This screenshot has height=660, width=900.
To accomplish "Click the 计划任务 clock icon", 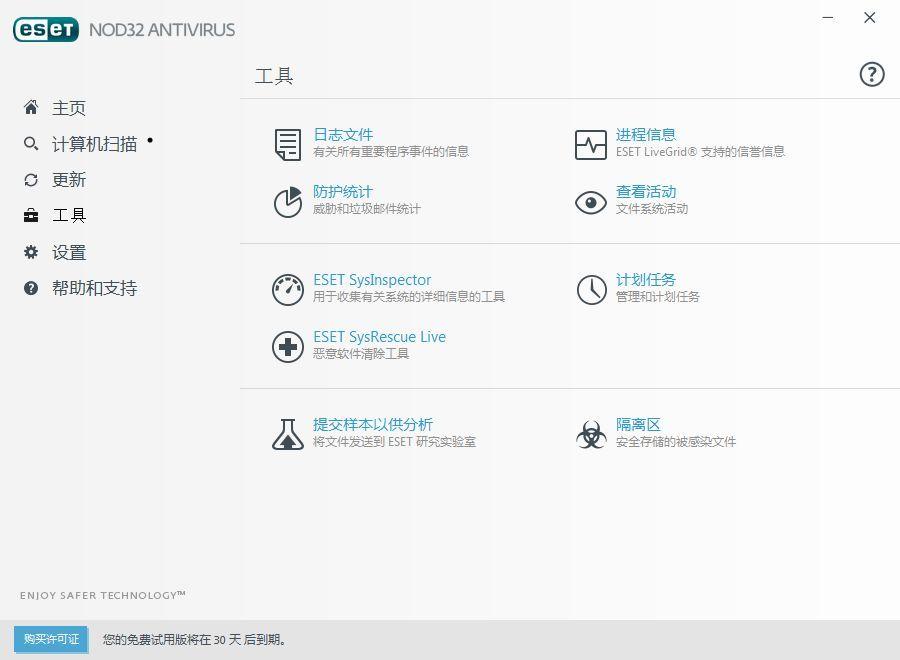I will pos(591,289).
